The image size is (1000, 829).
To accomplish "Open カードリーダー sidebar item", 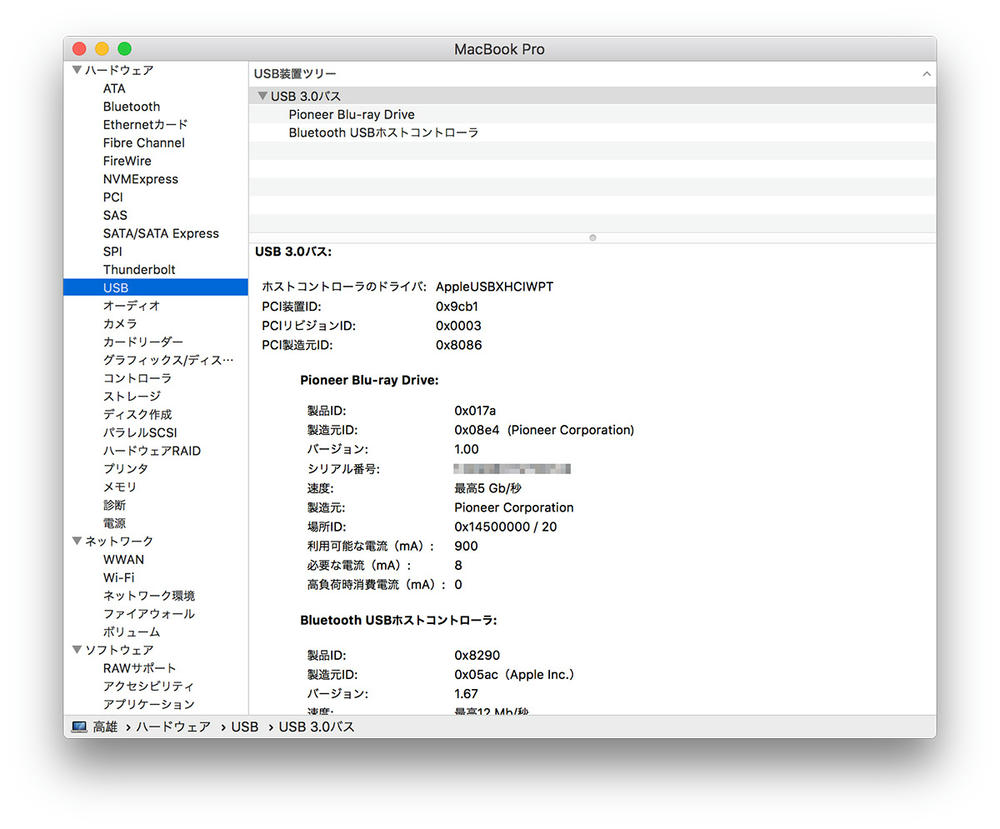I will pyautogui.click(x=143, y=342).
